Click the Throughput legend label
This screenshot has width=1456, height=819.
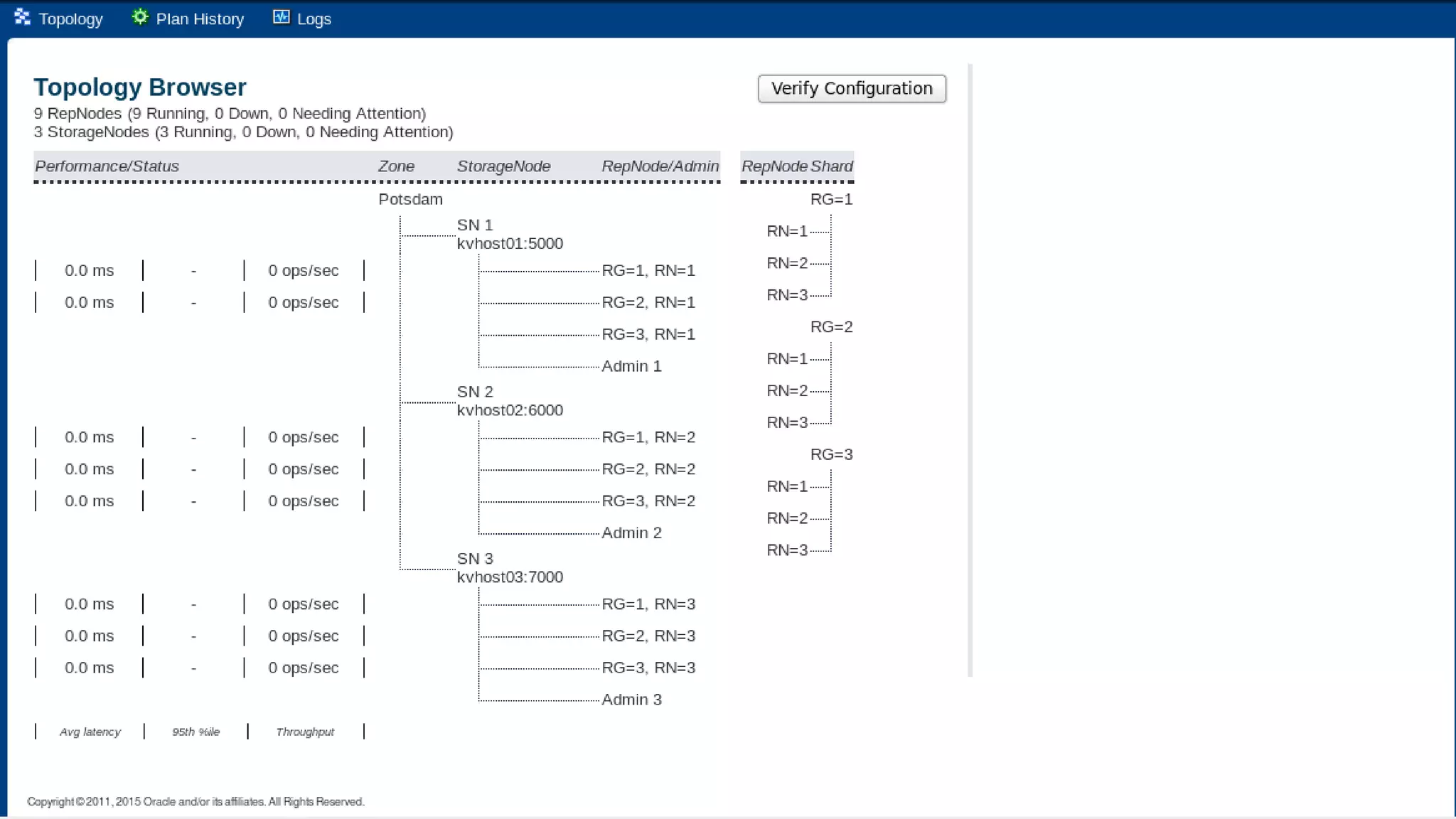tap(305, 732)
